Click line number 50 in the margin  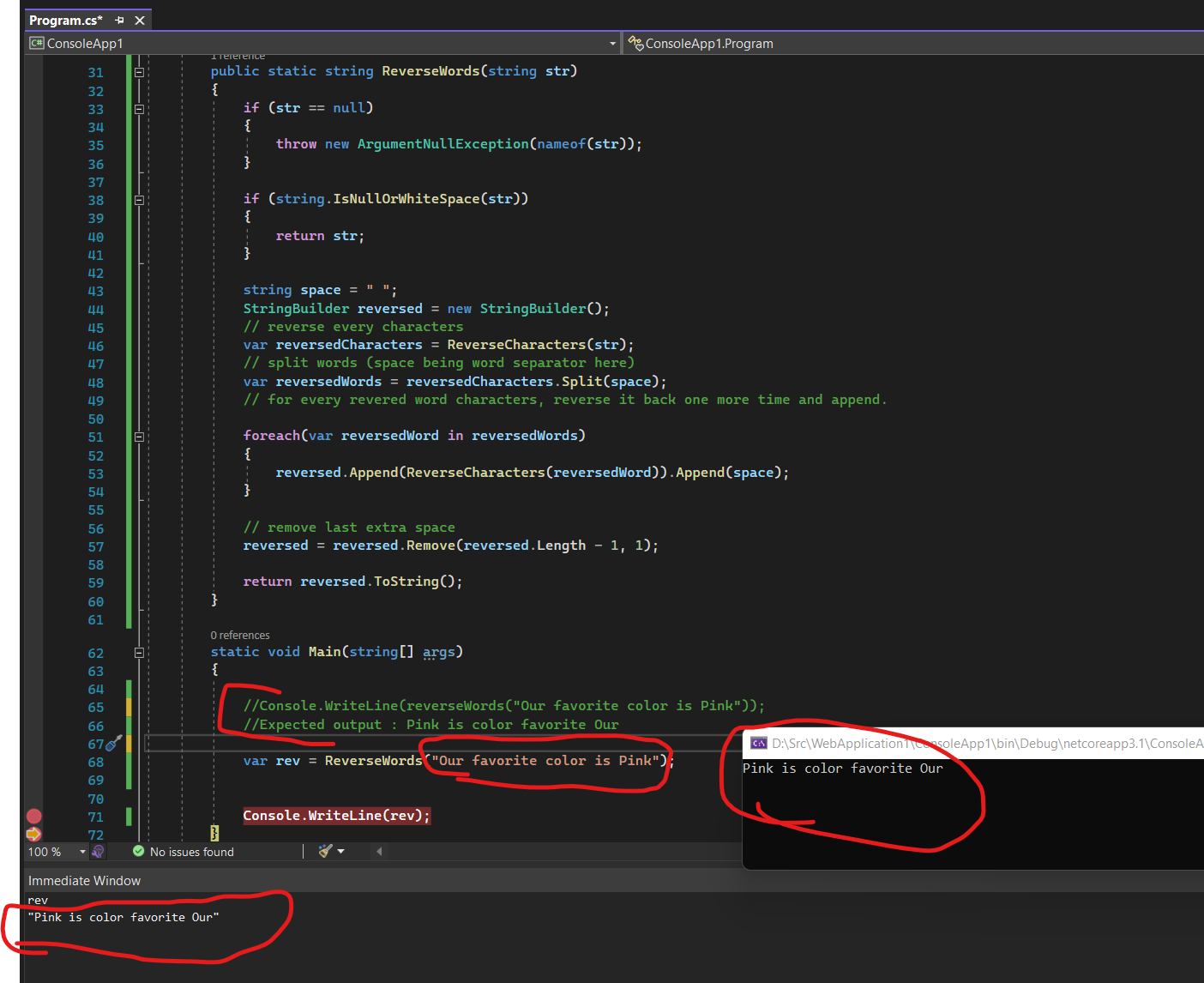pyautogui.click(x=95, y=419)
